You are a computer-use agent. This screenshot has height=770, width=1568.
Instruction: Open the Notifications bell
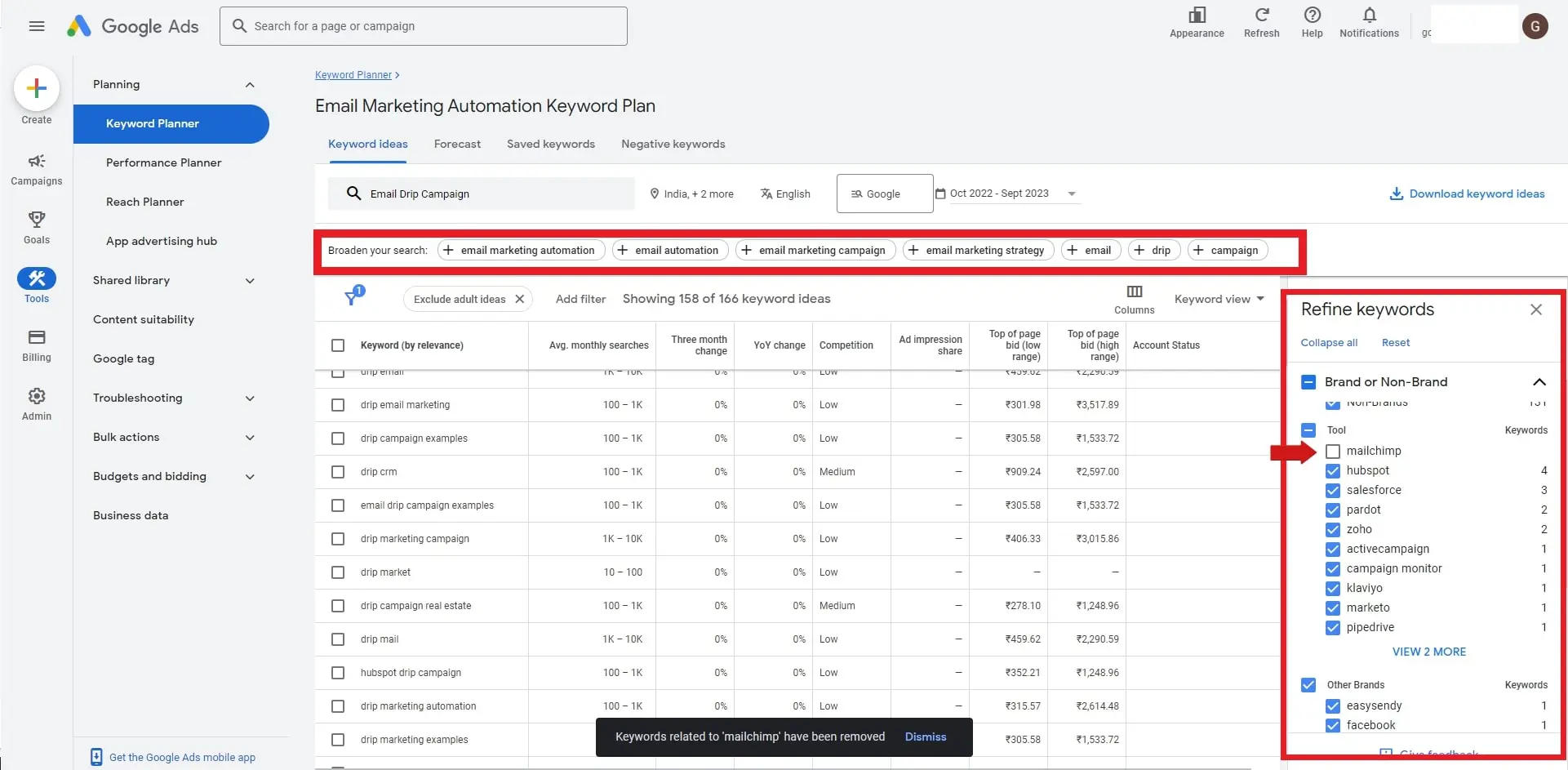point(1369,16)
